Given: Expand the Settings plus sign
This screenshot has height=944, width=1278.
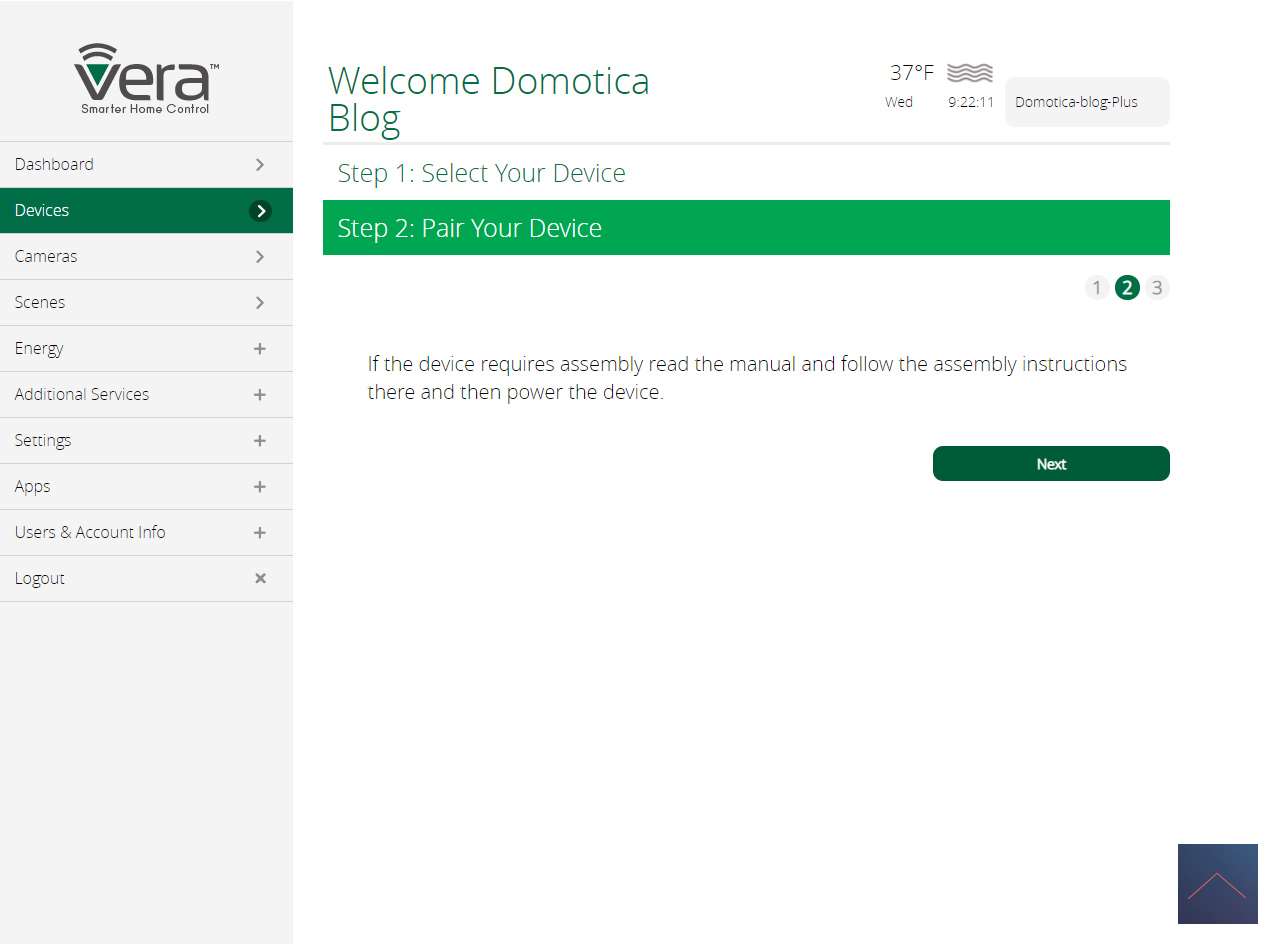Looking at the screenshot, I should [260, 440].
